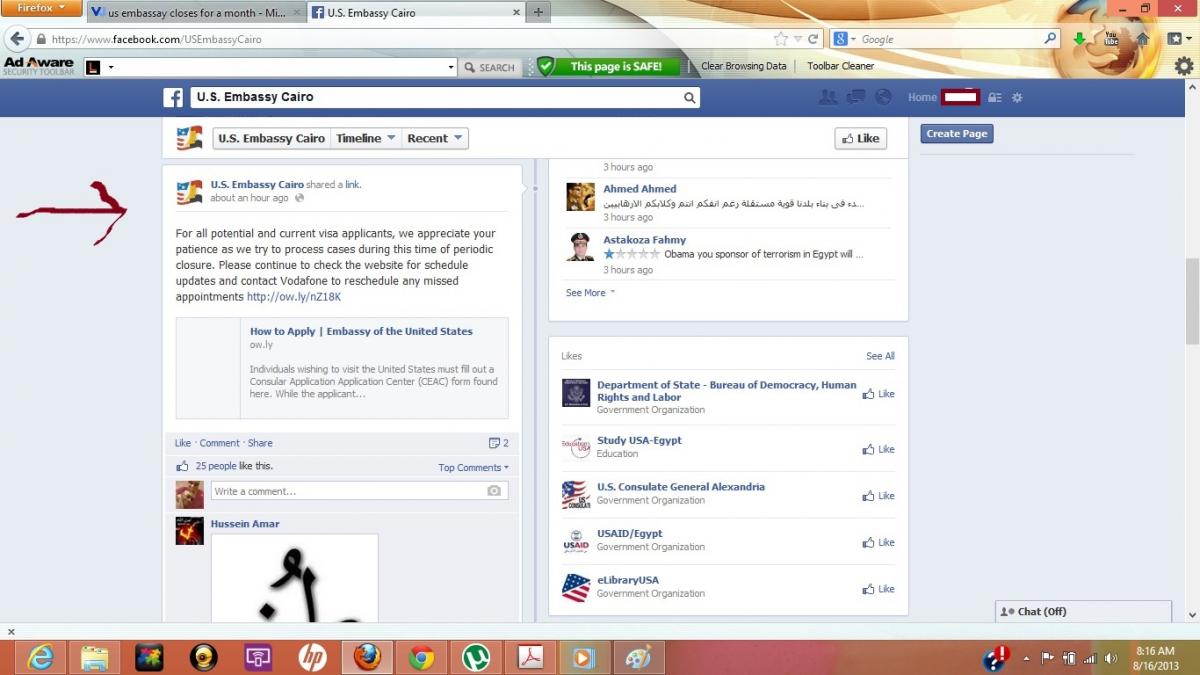The image size is (1200, 675).
Task: Bookmark this page with the star icon
Action: coord(781,39)
